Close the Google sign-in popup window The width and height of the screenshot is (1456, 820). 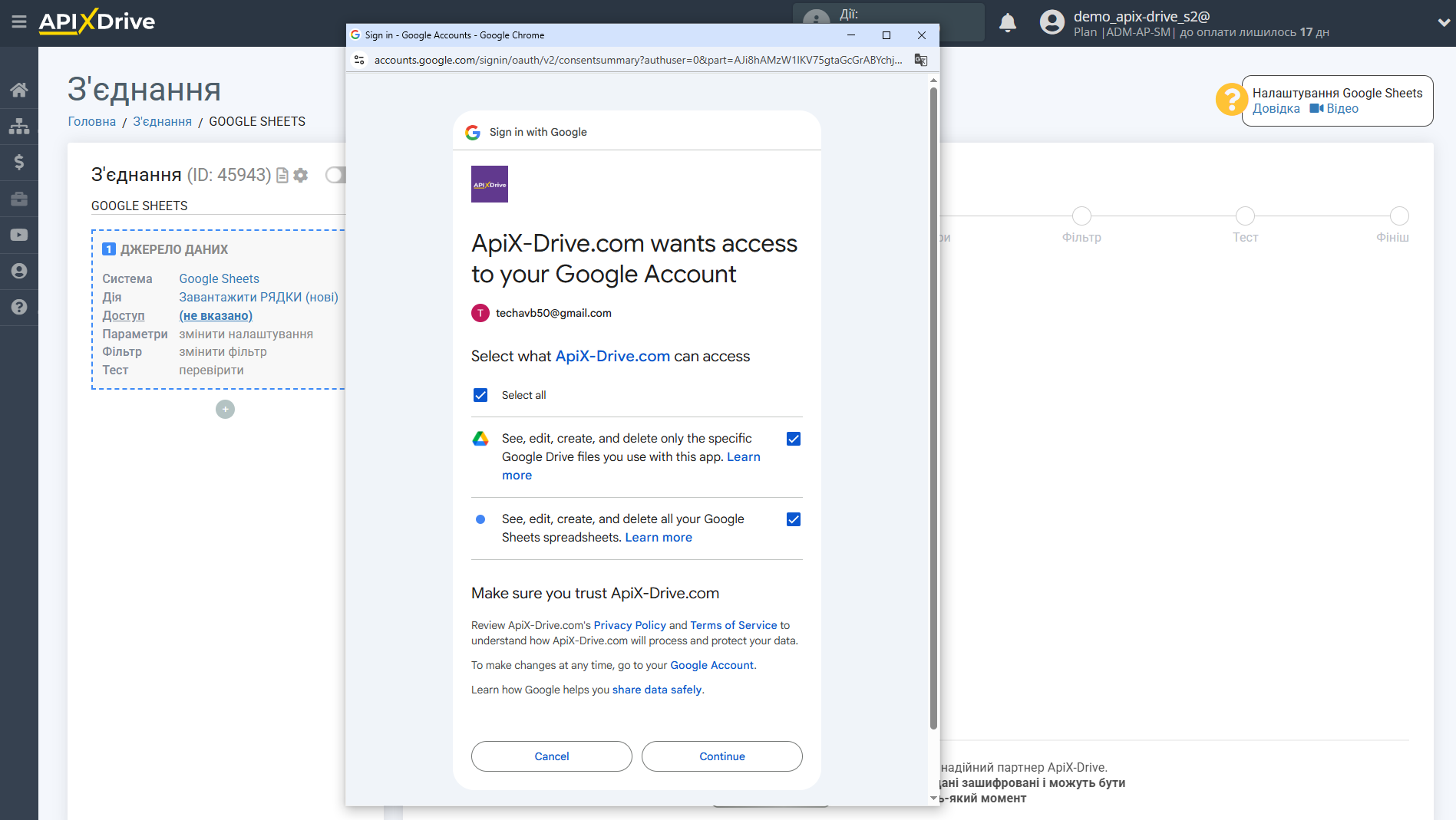[x=922, y=35]
